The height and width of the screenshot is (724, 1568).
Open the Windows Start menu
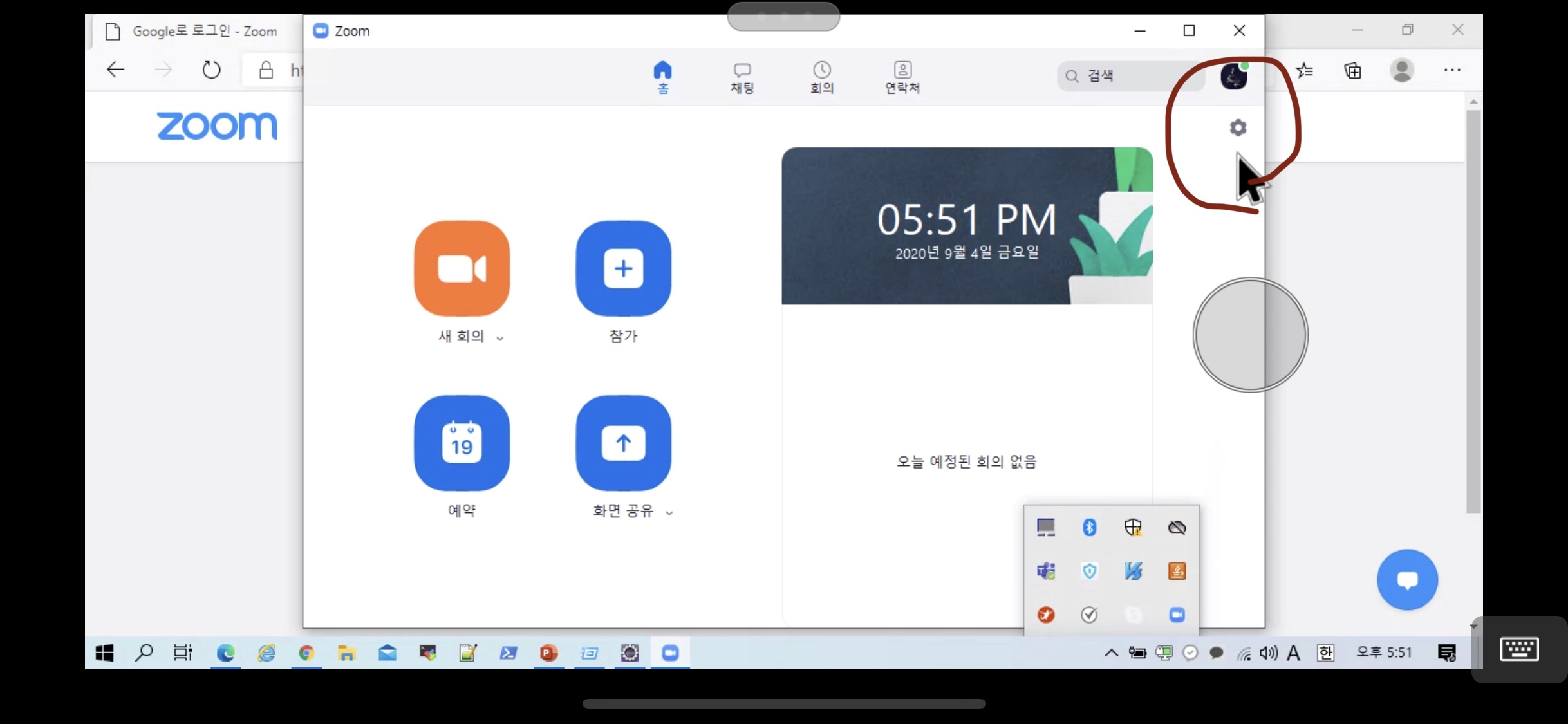tap(104, 653)
